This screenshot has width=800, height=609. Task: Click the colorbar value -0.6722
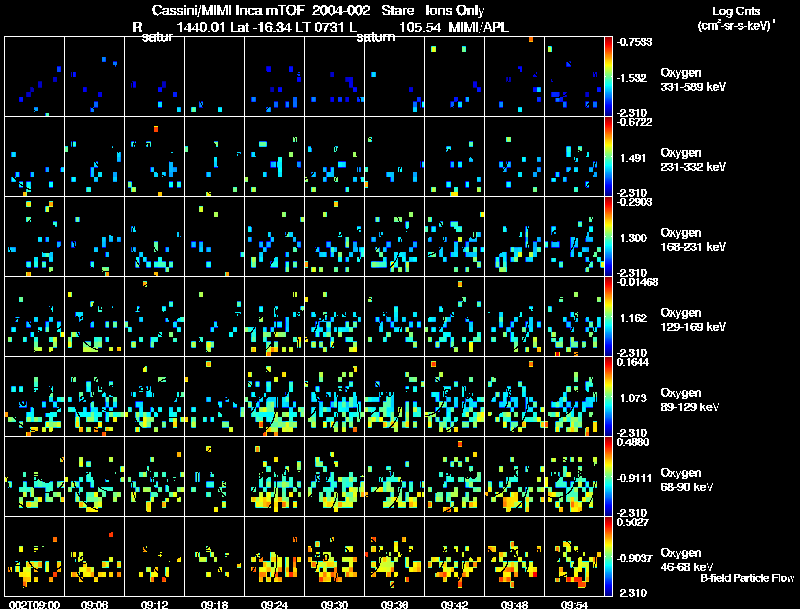(x=634, y=122)
